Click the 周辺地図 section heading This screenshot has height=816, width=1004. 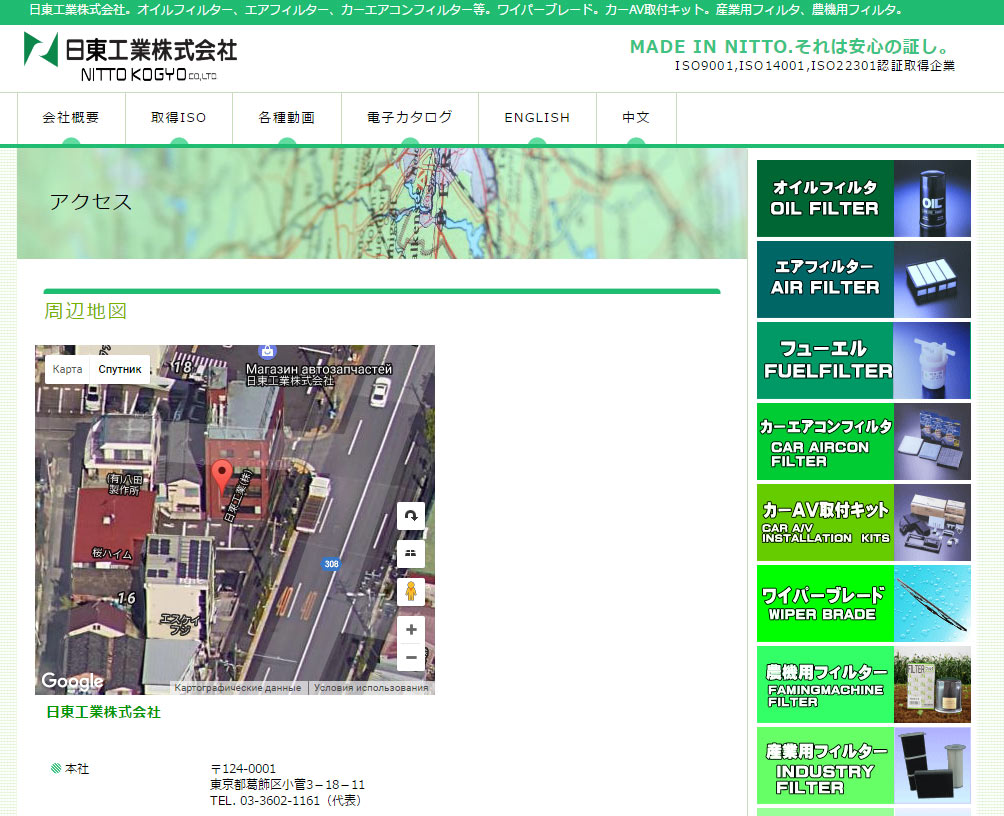pyautogui.click(x=85, y=311)
